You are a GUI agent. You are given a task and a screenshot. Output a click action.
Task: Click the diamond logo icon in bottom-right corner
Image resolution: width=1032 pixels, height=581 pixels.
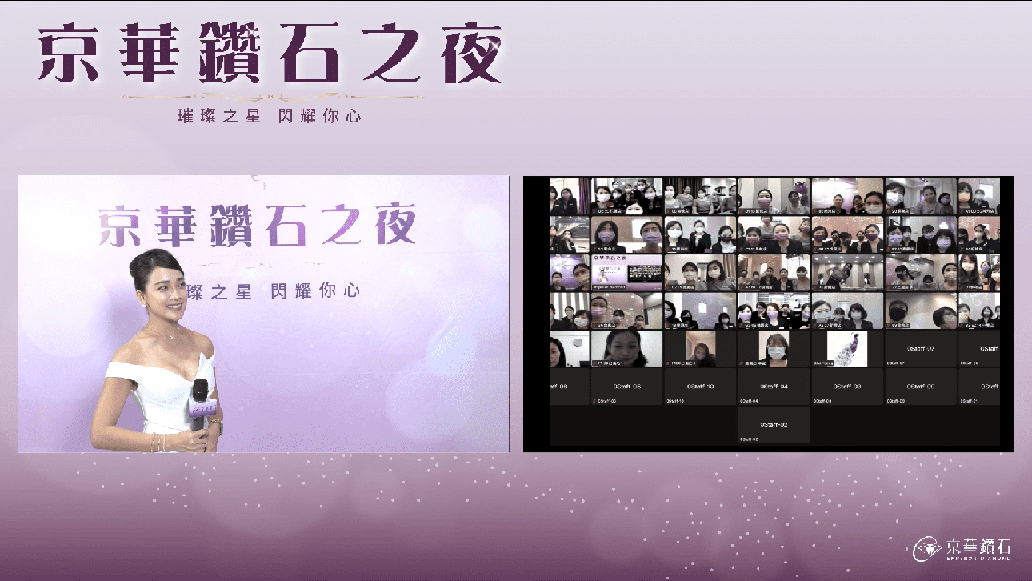926,548
